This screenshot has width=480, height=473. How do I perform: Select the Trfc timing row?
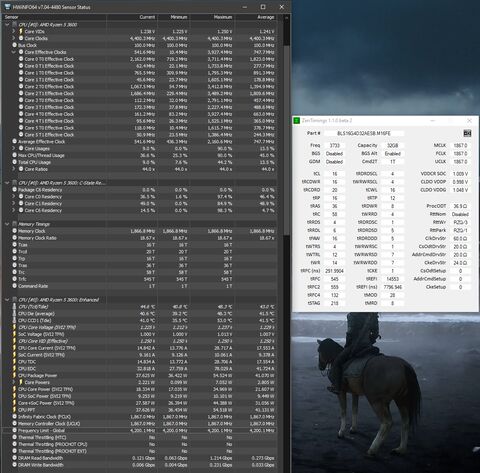(x=139, y=279)
